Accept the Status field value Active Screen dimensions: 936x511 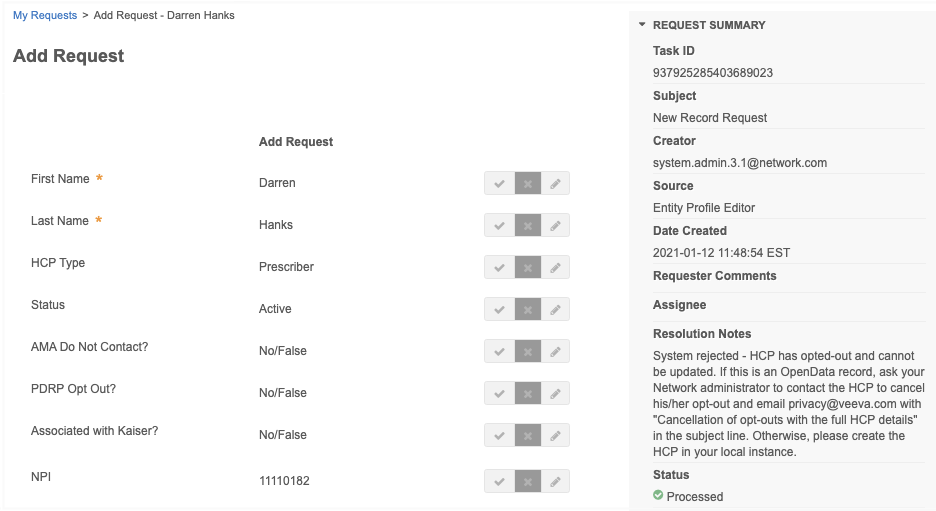(498, 310)
